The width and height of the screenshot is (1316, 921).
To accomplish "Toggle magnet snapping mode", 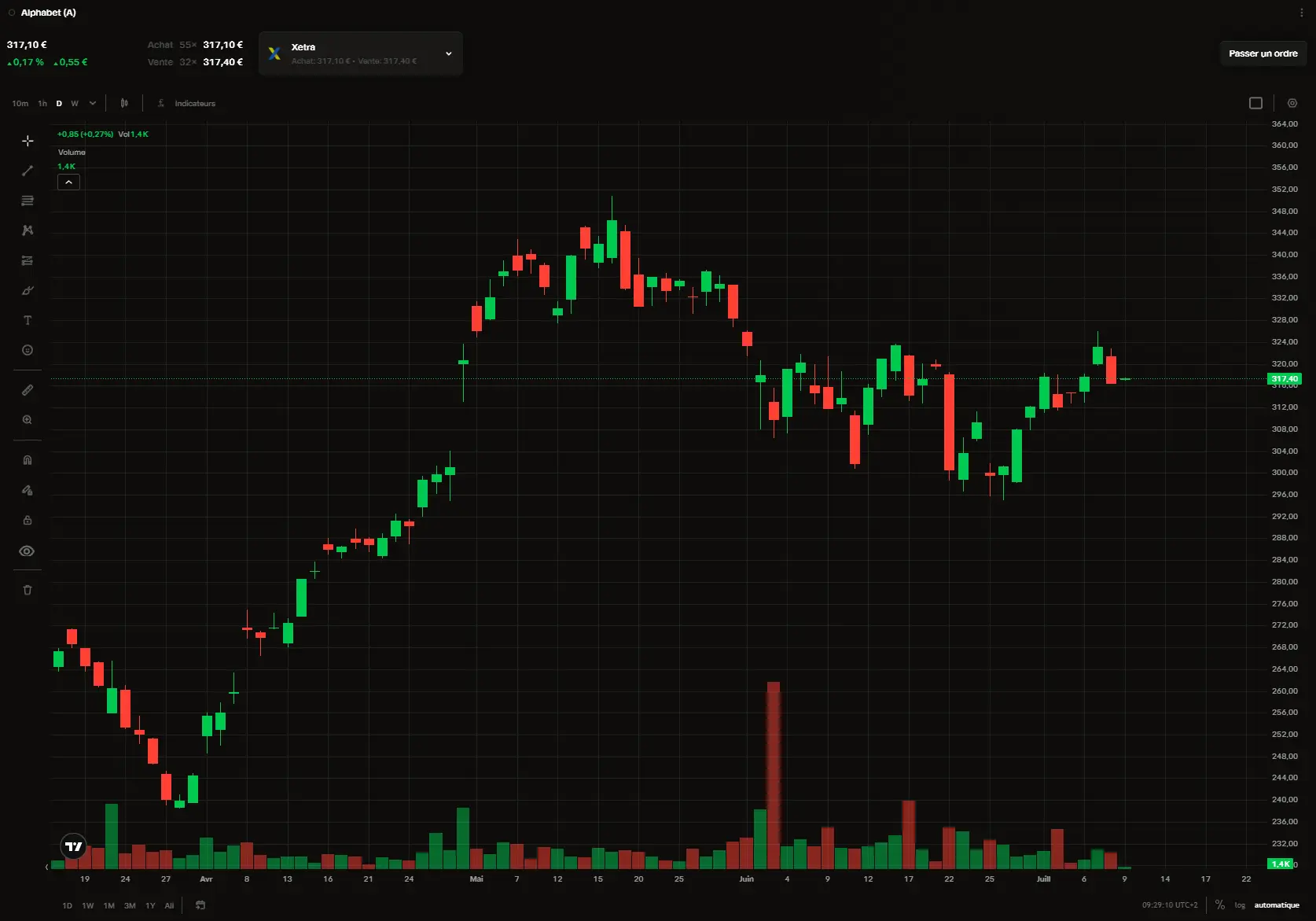I will (x=28, y=460).
